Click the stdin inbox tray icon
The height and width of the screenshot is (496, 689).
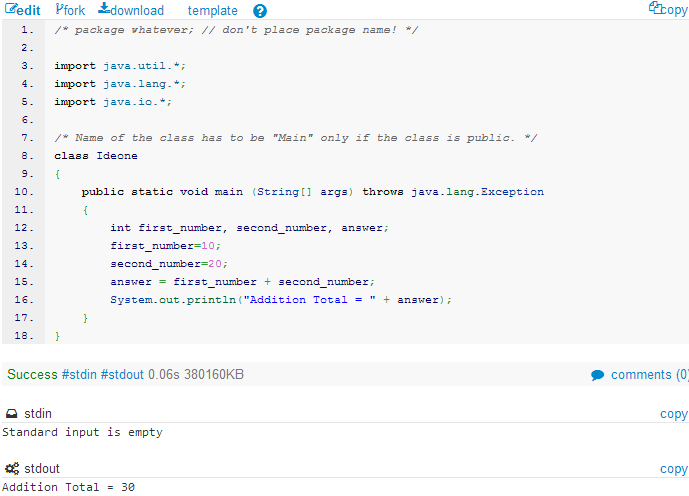coord(12,414)
